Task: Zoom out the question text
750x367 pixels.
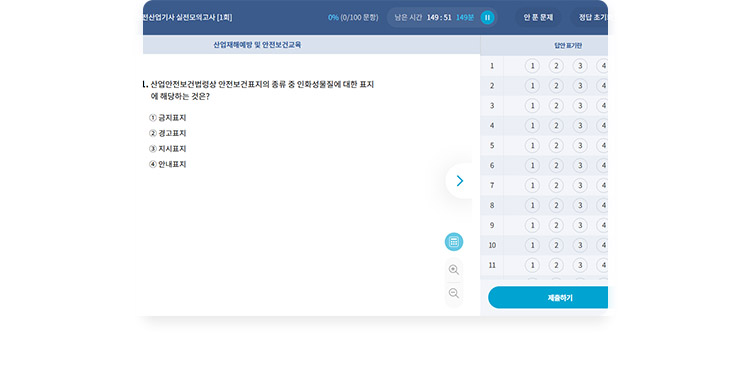Action: pos(454,293)
